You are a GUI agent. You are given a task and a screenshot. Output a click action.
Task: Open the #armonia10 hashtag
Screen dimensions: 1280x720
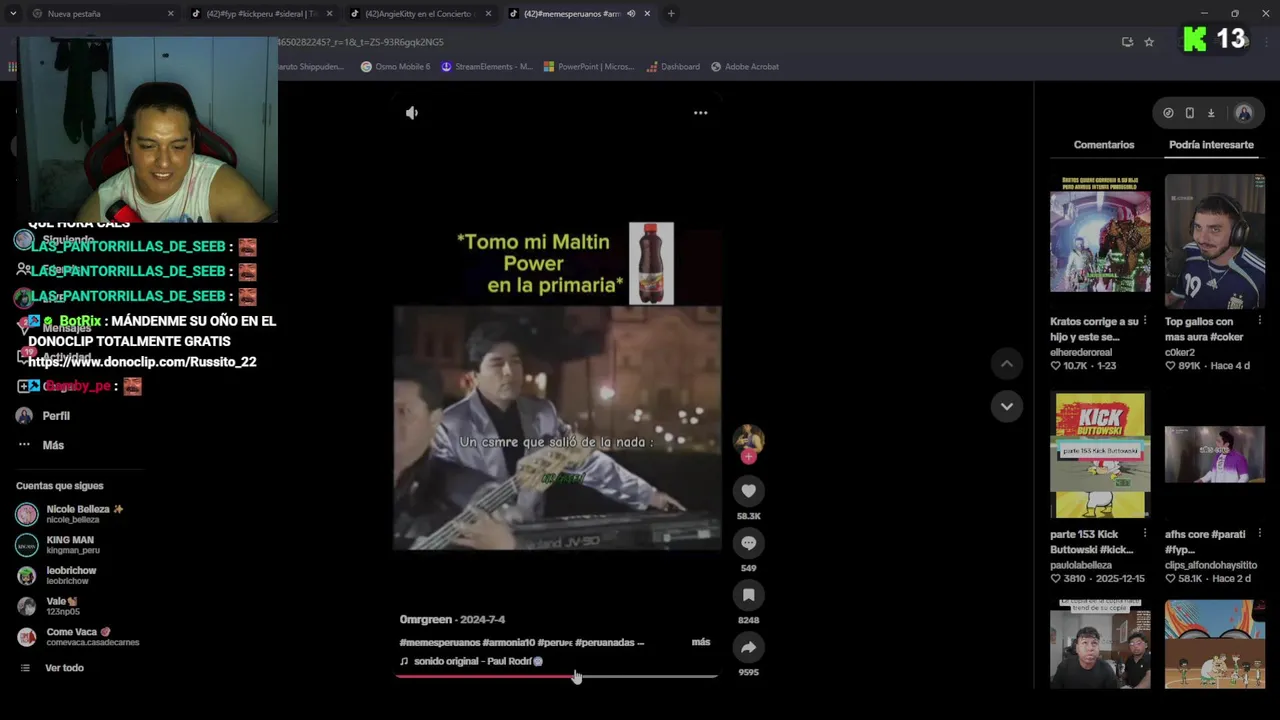[508, 643]
